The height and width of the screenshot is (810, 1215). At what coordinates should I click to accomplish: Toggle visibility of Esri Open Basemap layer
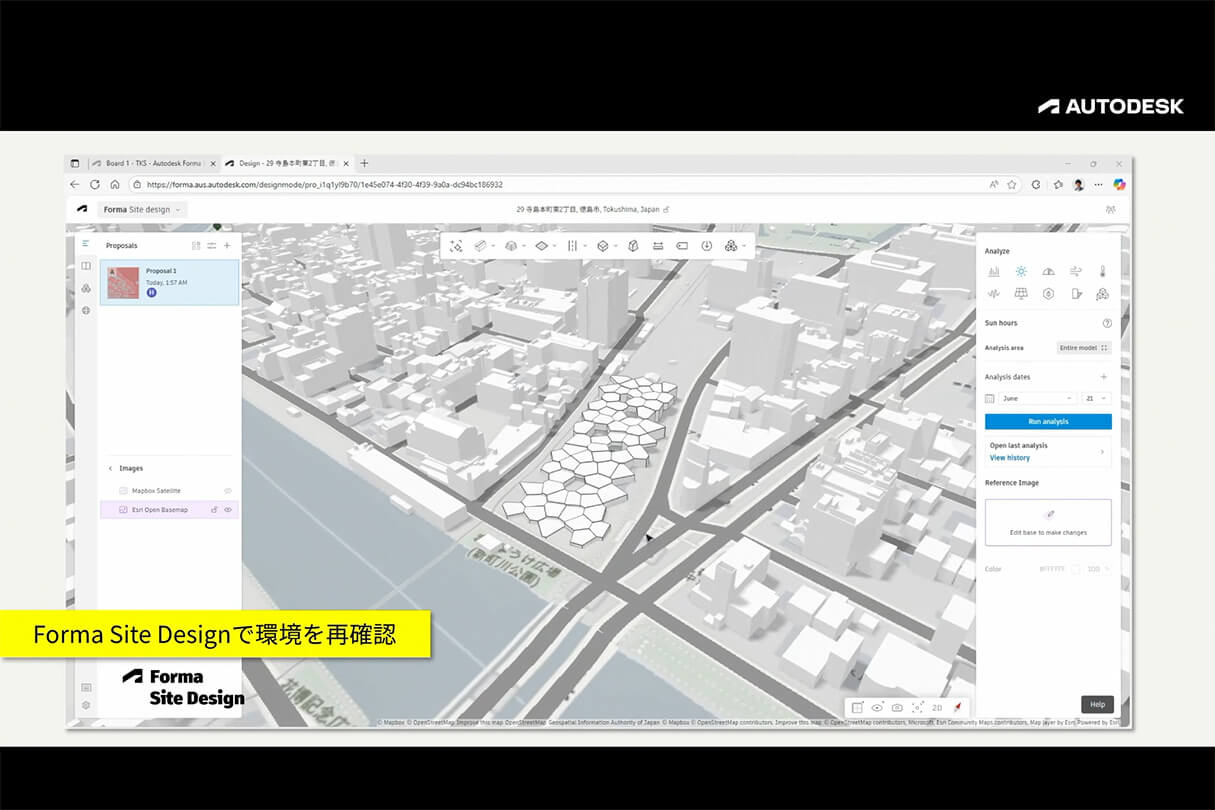tap(228, 510)
